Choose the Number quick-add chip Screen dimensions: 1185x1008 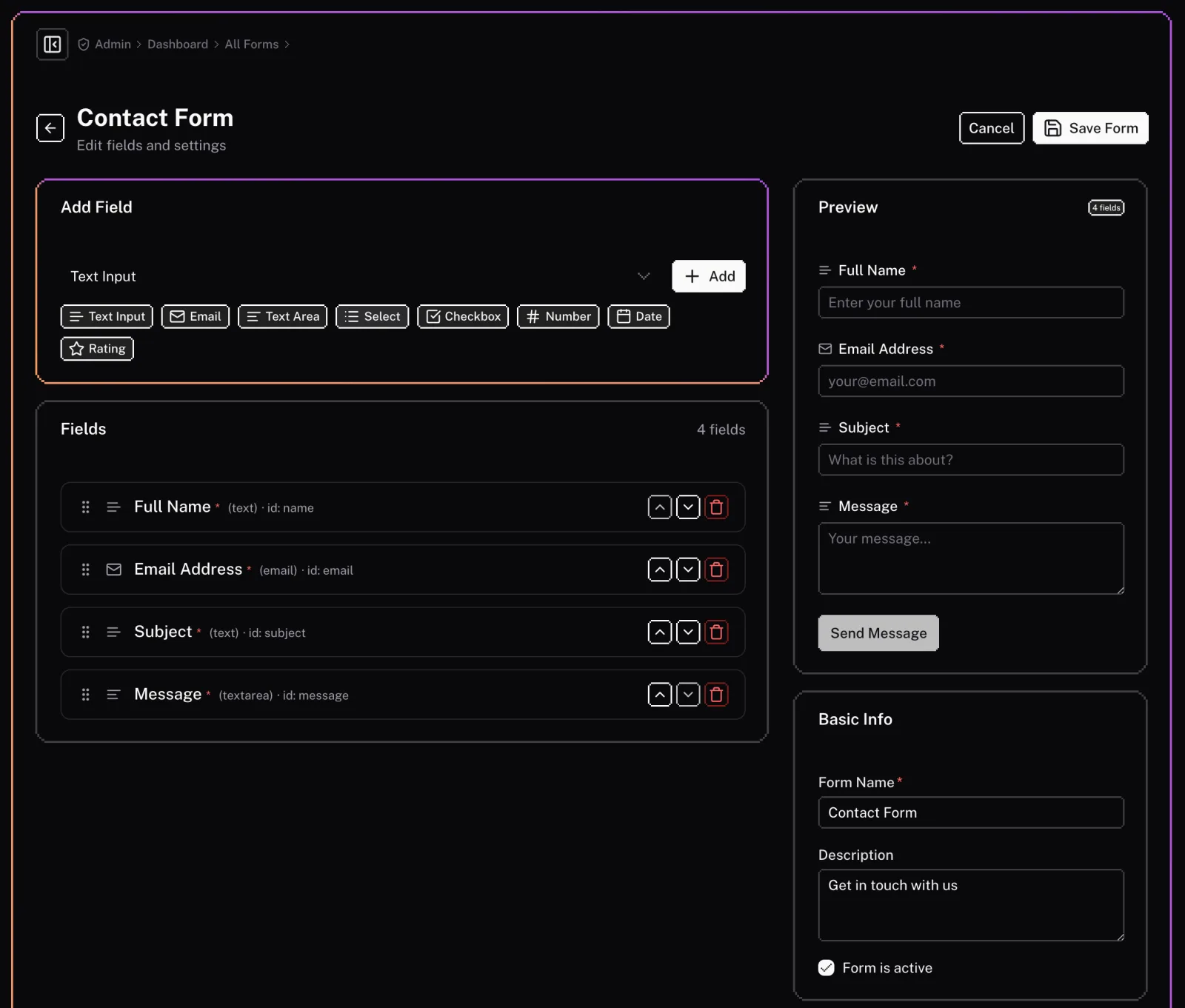point(558,316)
